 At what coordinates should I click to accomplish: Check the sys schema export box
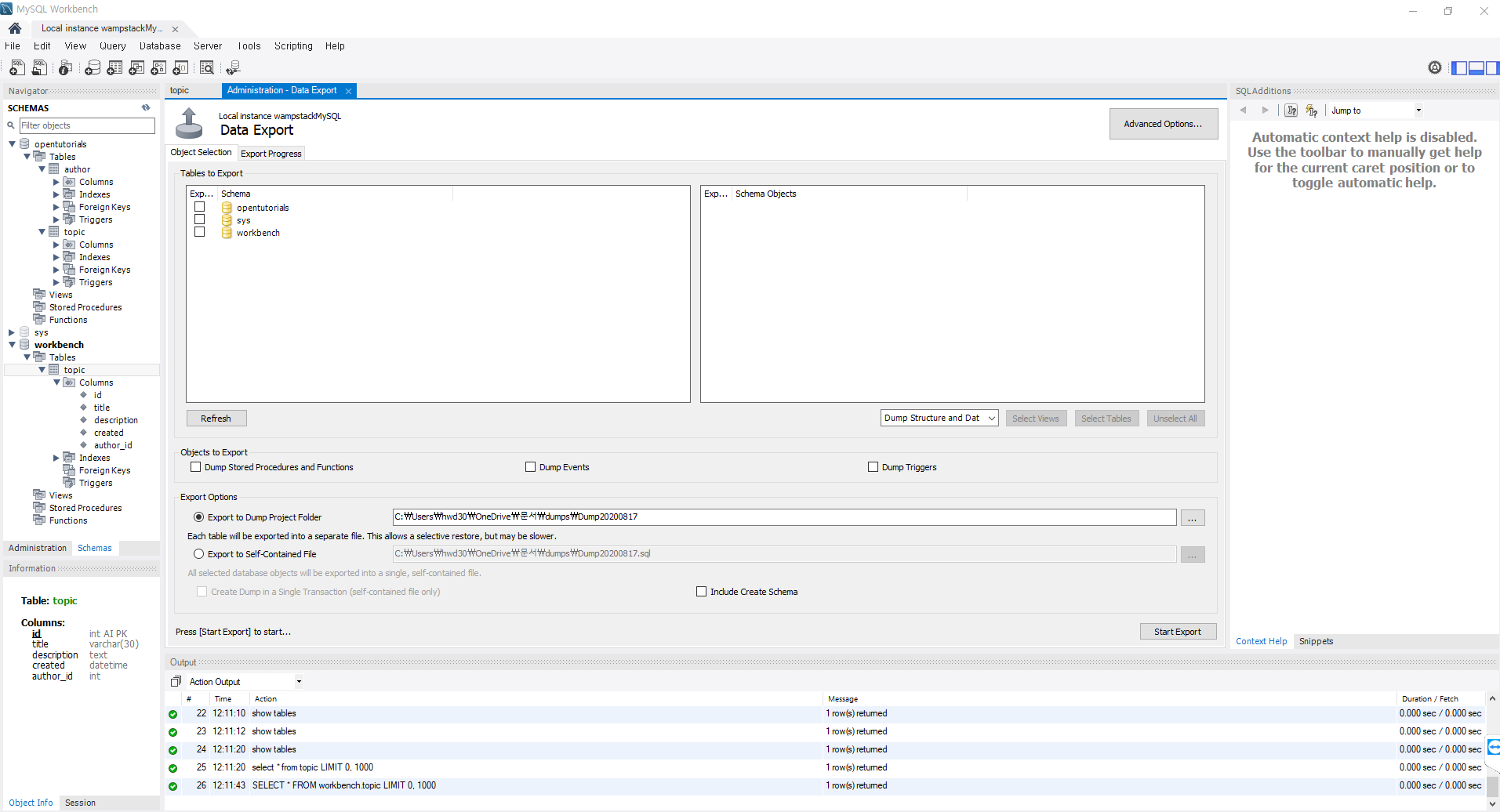[199, 219]
